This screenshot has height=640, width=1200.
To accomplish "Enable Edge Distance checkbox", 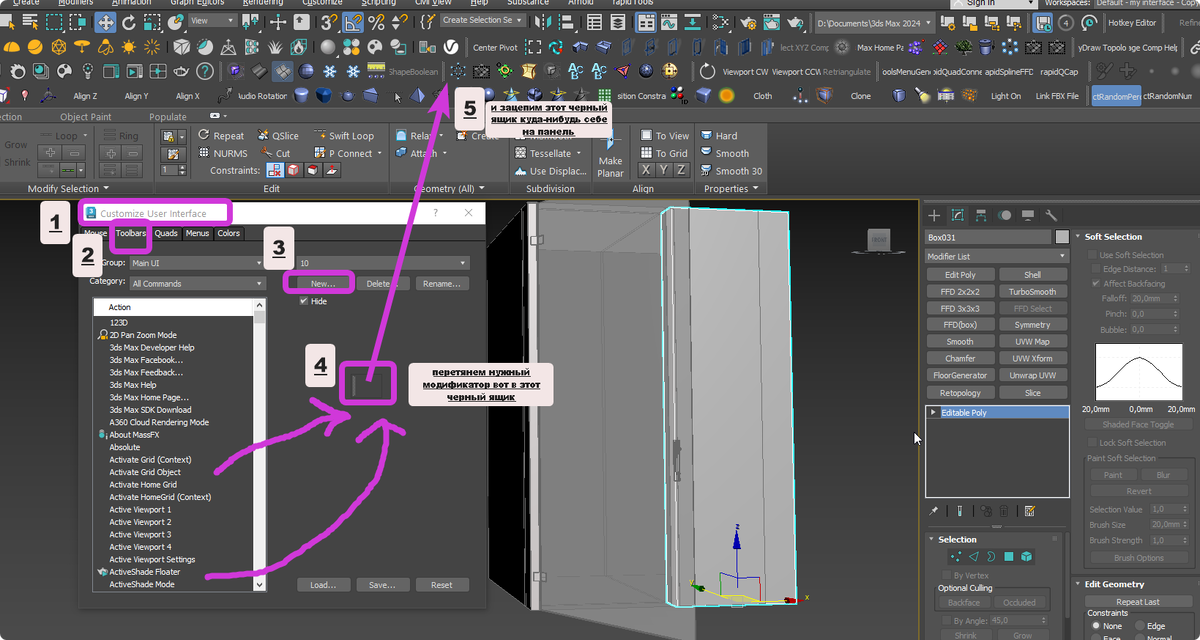I will click(x=1095, y=269).
